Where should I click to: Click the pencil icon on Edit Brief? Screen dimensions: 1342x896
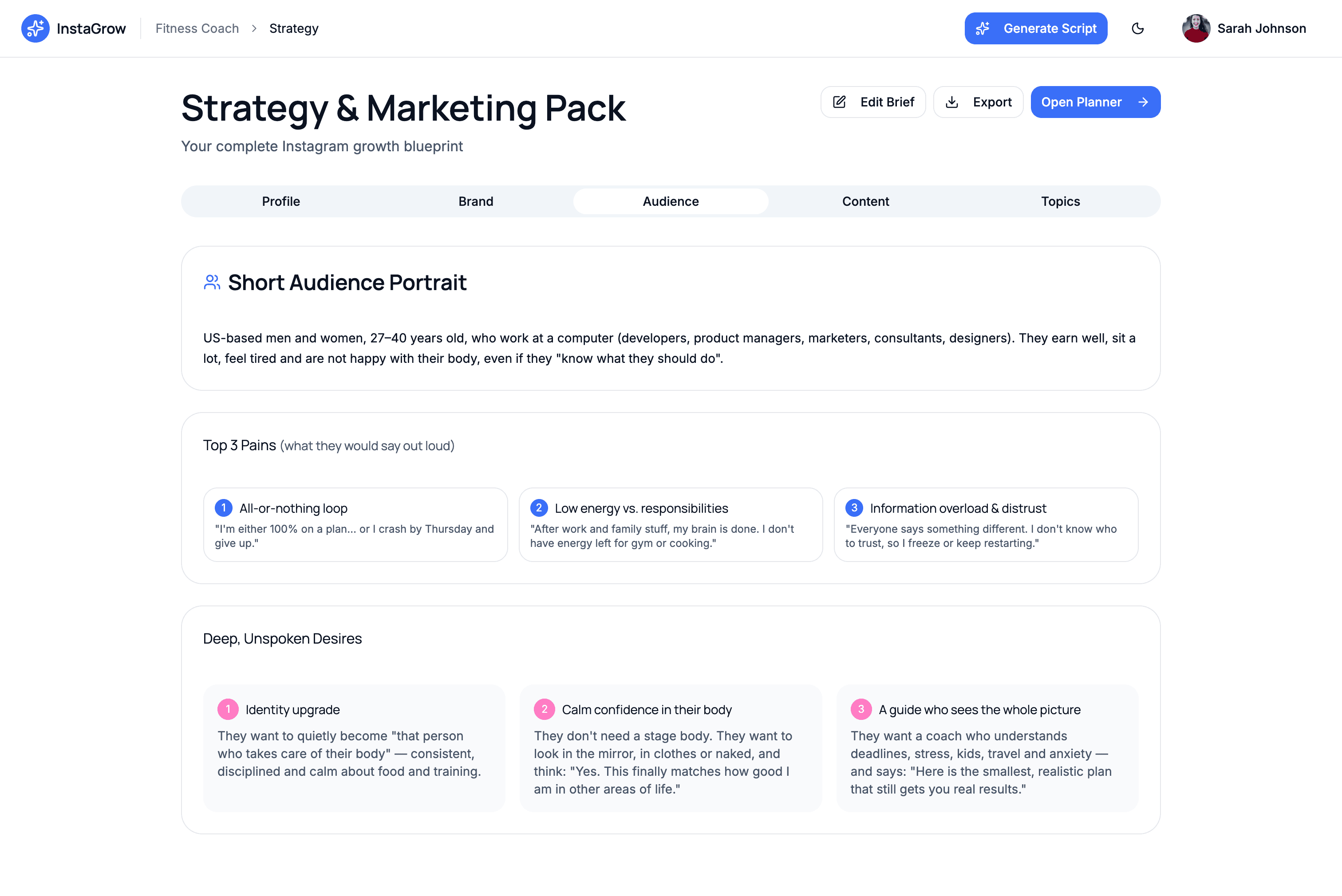(839, 102)
